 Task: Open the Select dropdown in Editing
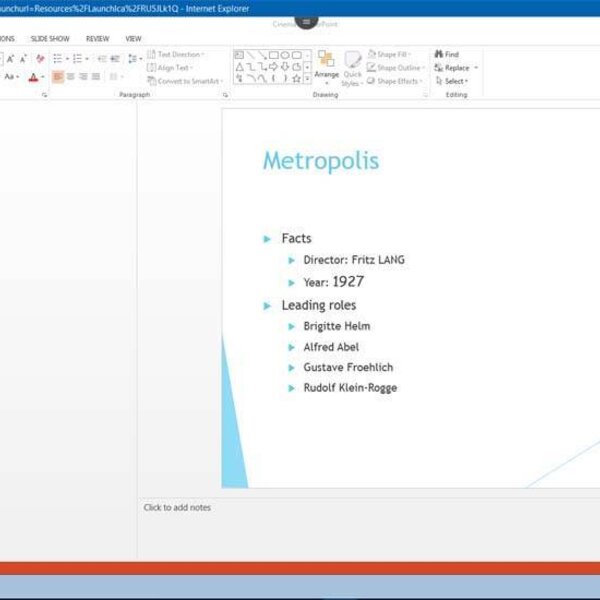point(452,81)
